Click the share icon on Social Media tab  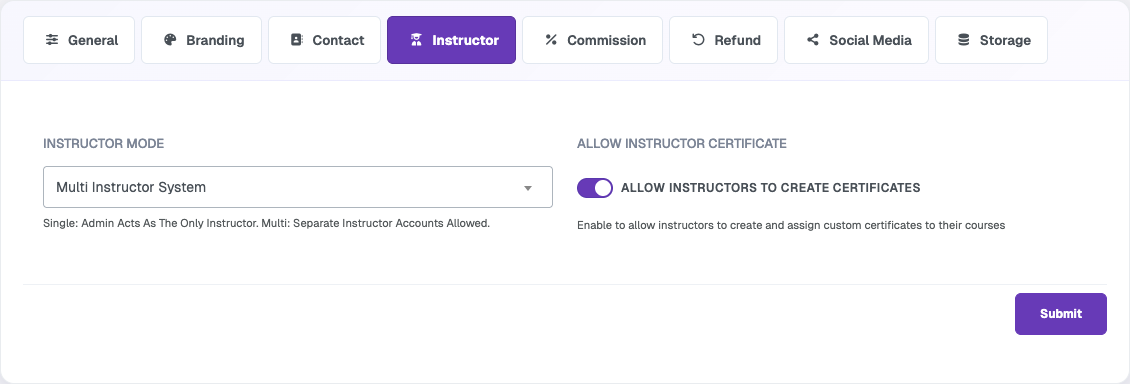tap(813, 40)
